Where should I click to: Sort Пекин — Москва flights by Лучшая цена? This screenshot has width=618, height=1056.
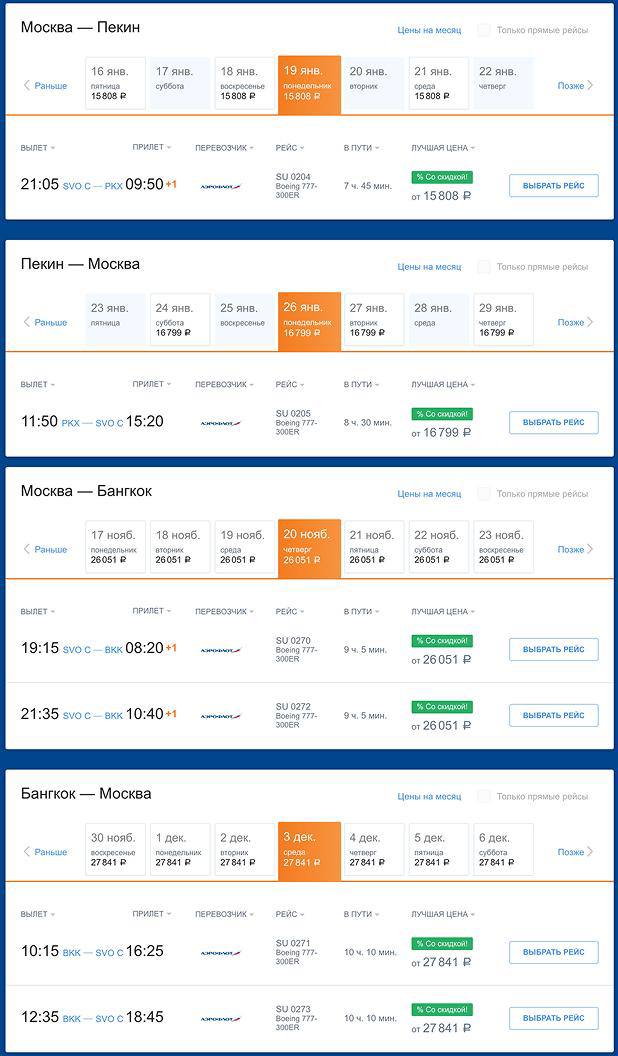443,384
